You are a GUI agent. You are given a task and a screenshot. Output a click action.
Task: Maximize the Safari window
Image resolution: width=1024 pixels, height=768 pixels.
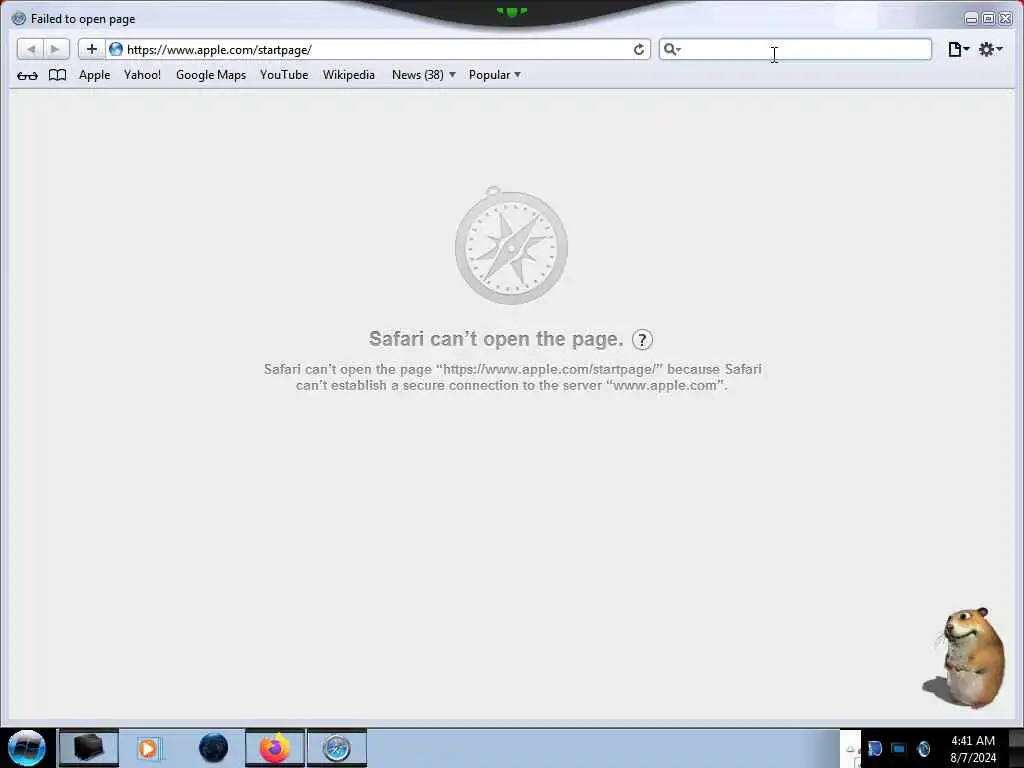(988, 19)
